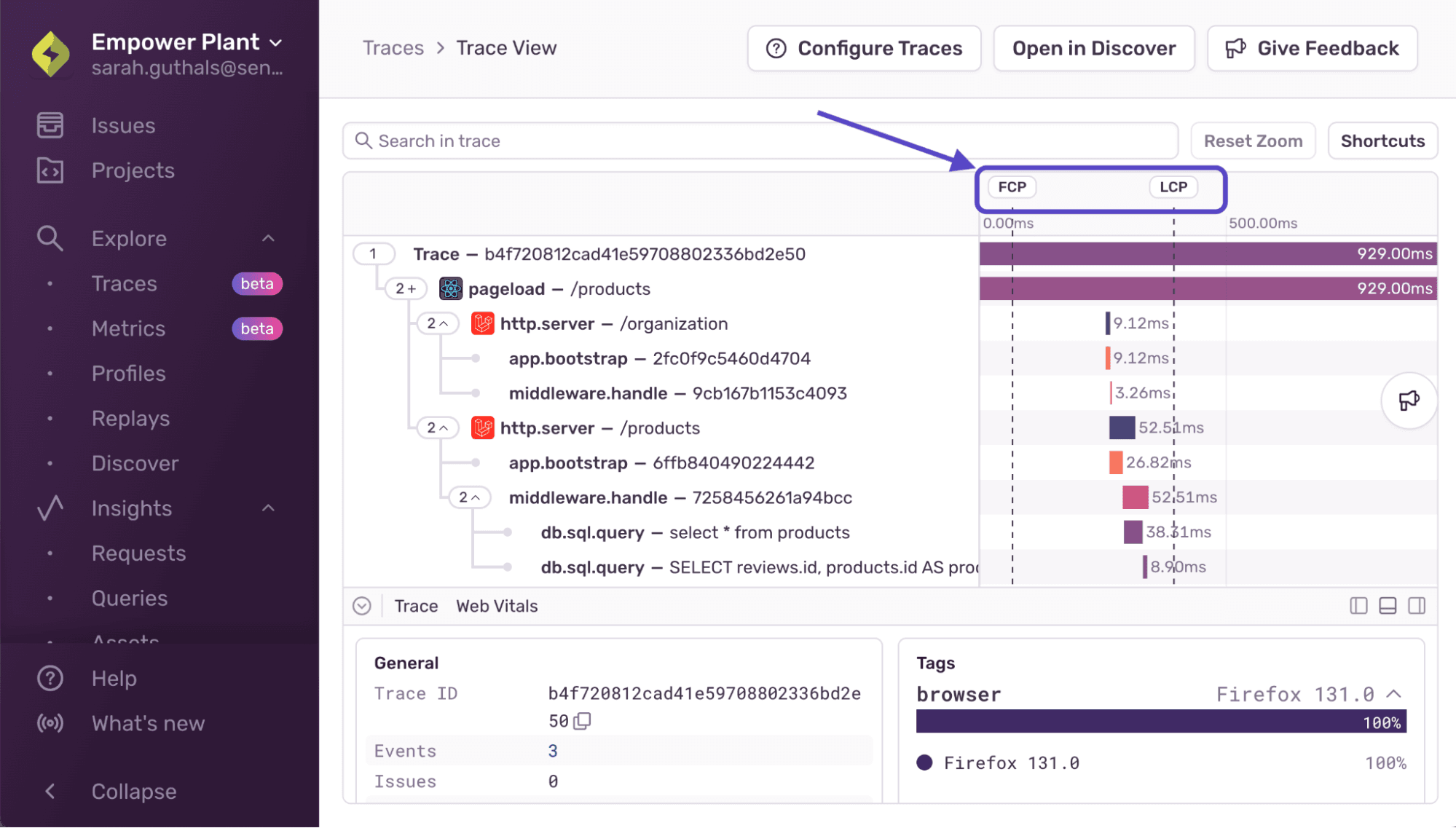Viewport: 1456px width, 828px height.
Task: Collapse the Insights sidebar section
Action: pos(268,508)
